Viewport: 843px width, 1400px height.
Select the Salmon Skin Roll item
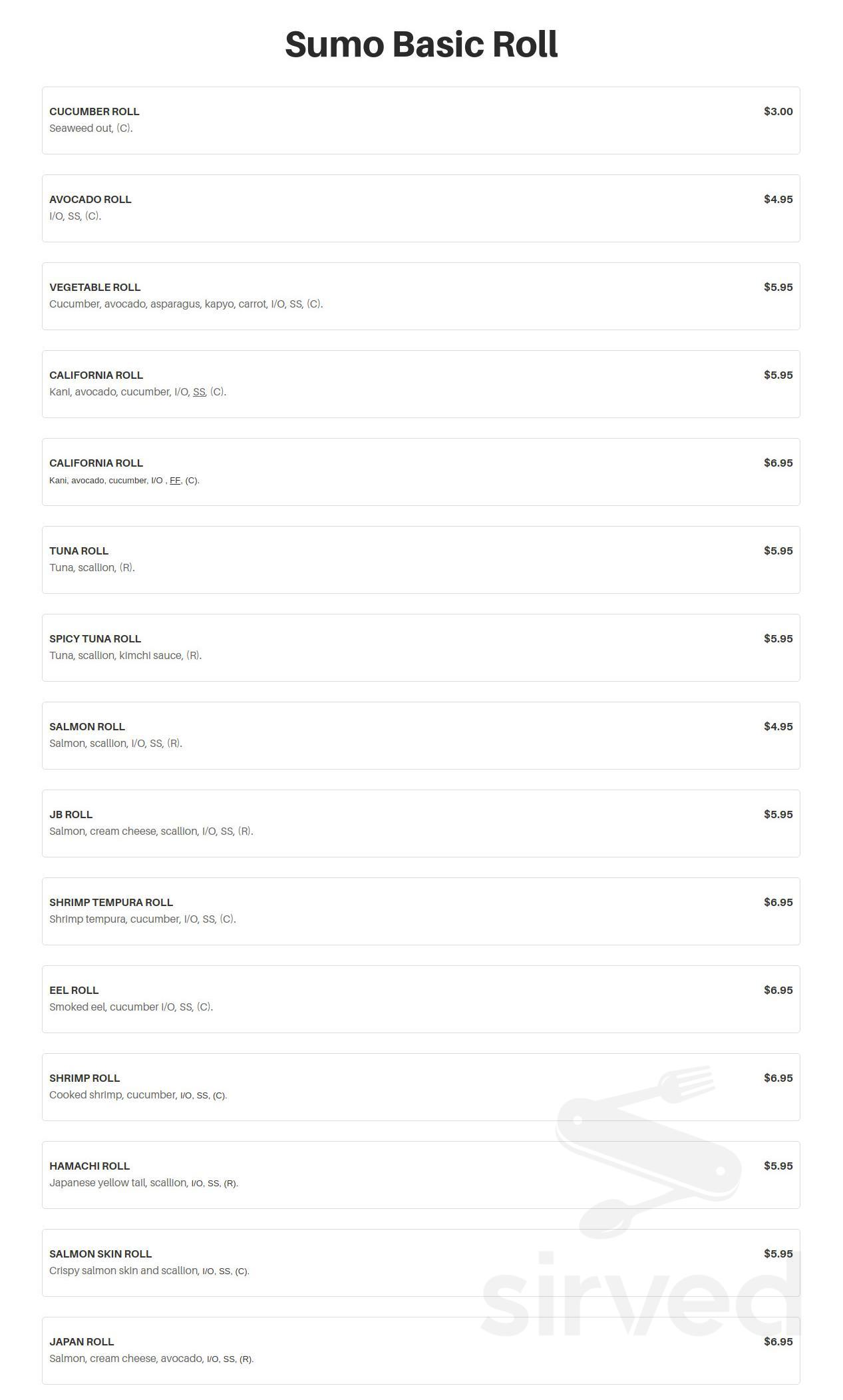coord(100,1254)
